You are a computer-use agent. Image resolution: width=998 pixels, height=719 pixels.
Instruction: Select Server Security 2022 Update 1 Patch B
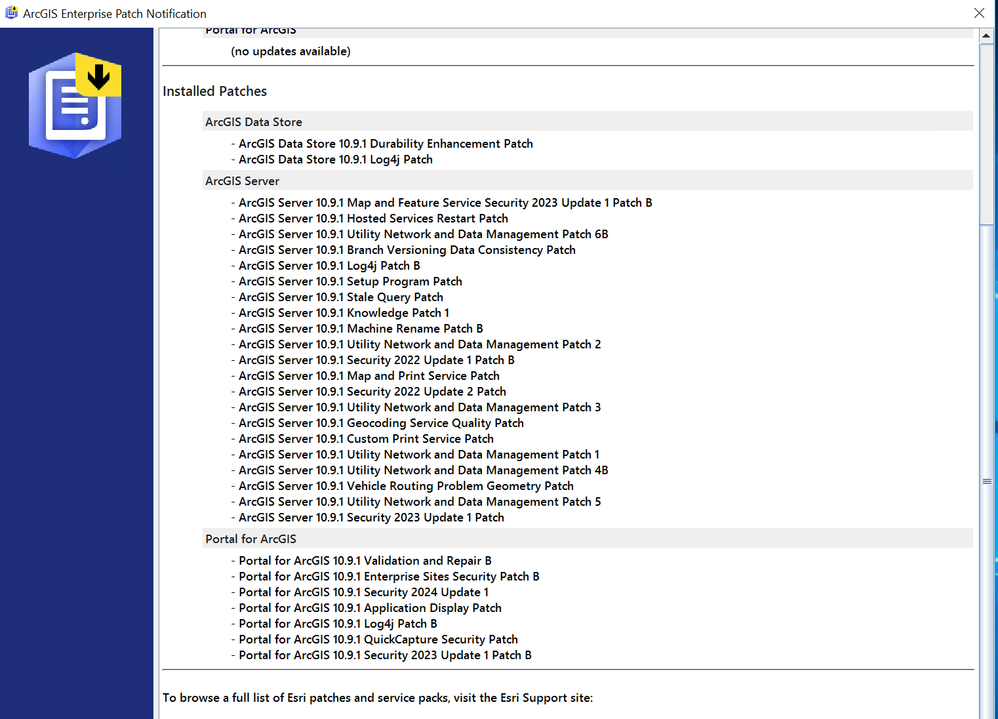point(372,360)
